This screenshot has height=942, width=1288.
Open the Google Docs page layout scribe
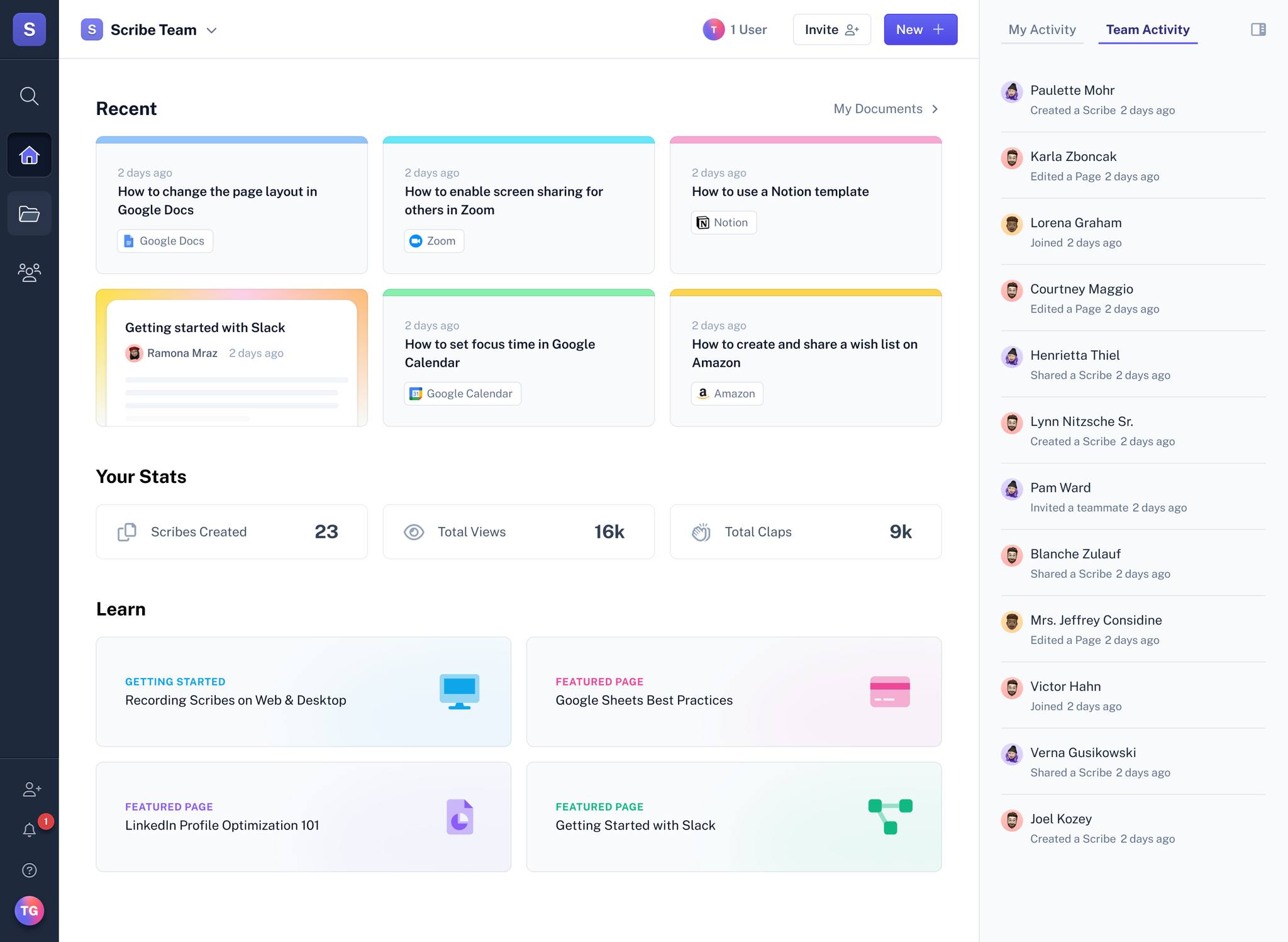pos(231,205)
